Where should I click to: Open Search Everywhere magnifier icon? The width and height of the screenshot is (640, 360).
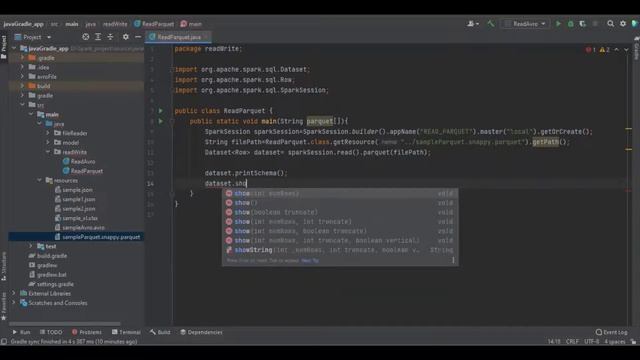610,24
